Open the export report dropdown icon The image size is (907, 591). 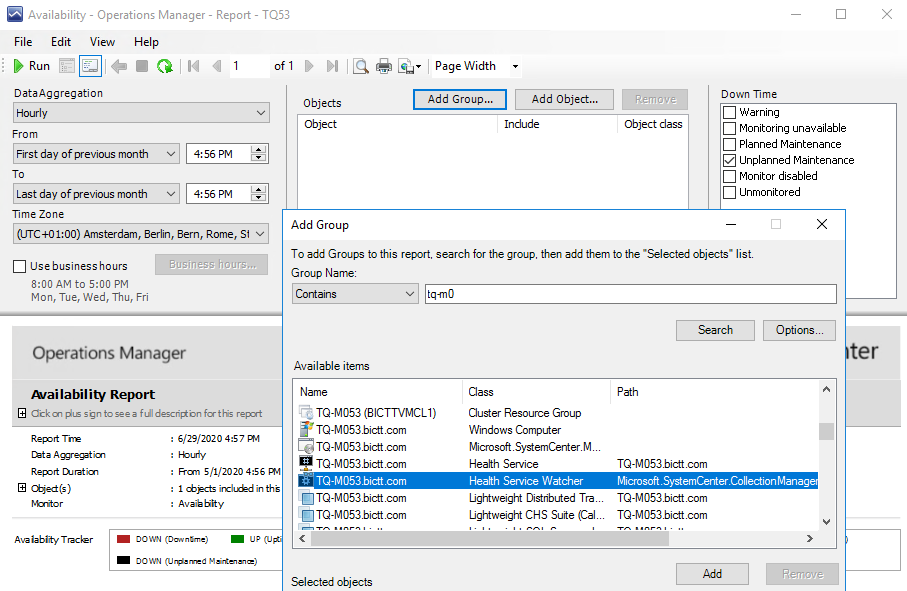tap(410, 66)
